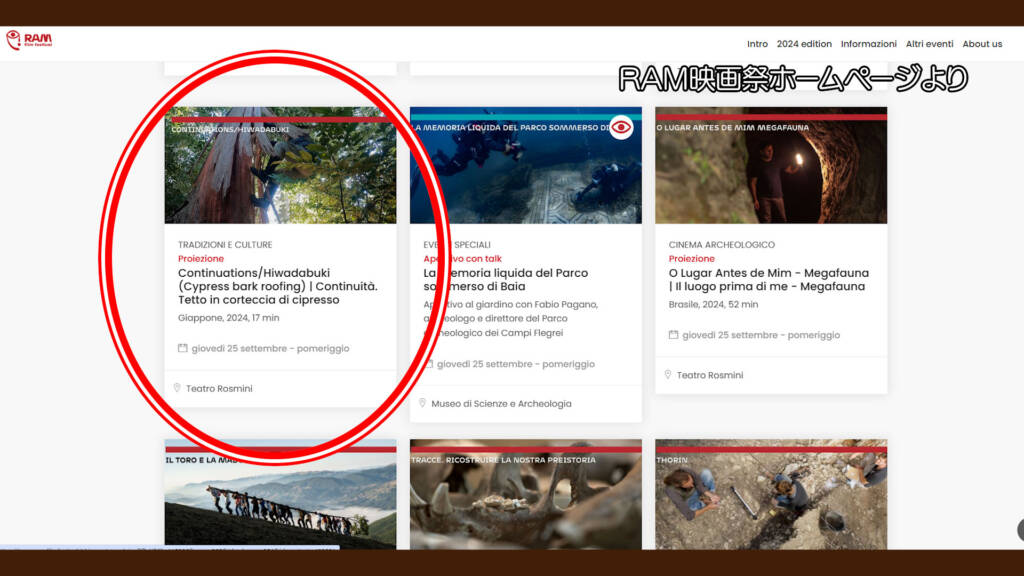Click the Hiwadabuki cypress tree thumbnail
1024x576 pixels.
click(280, 170)
